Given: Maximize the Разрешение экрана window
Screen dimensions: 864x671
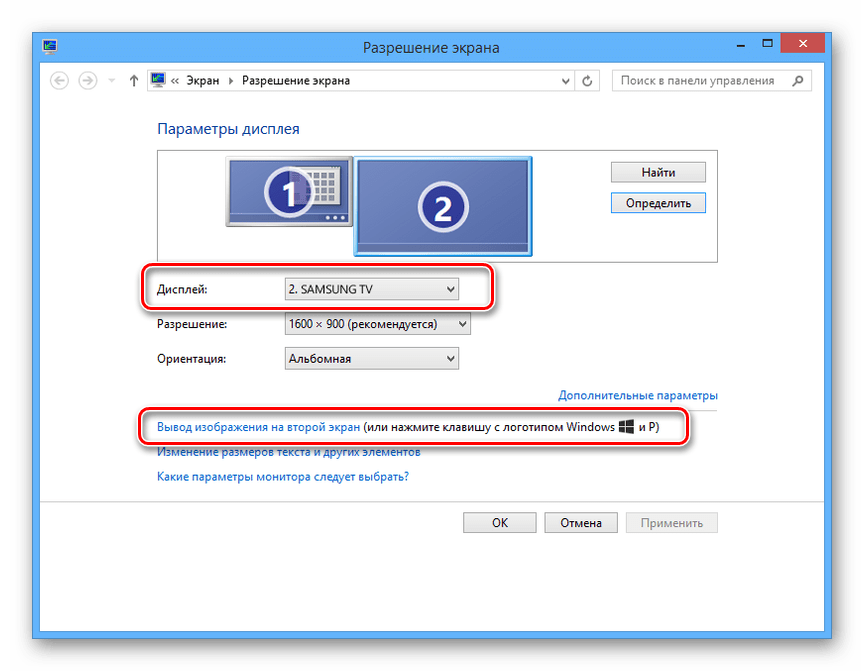Looking at the screenshot, I should pos(768,43).
